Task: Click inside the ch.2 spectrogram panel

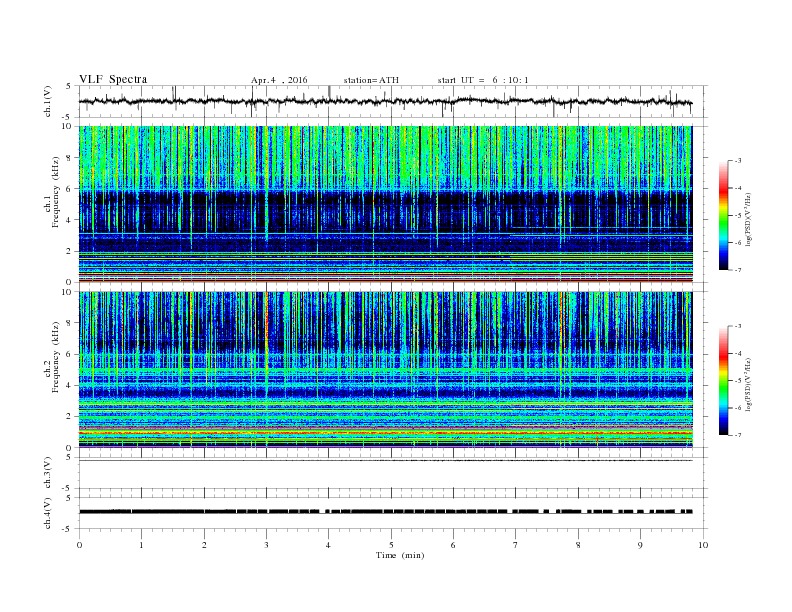Action: [x=385, y=370]
